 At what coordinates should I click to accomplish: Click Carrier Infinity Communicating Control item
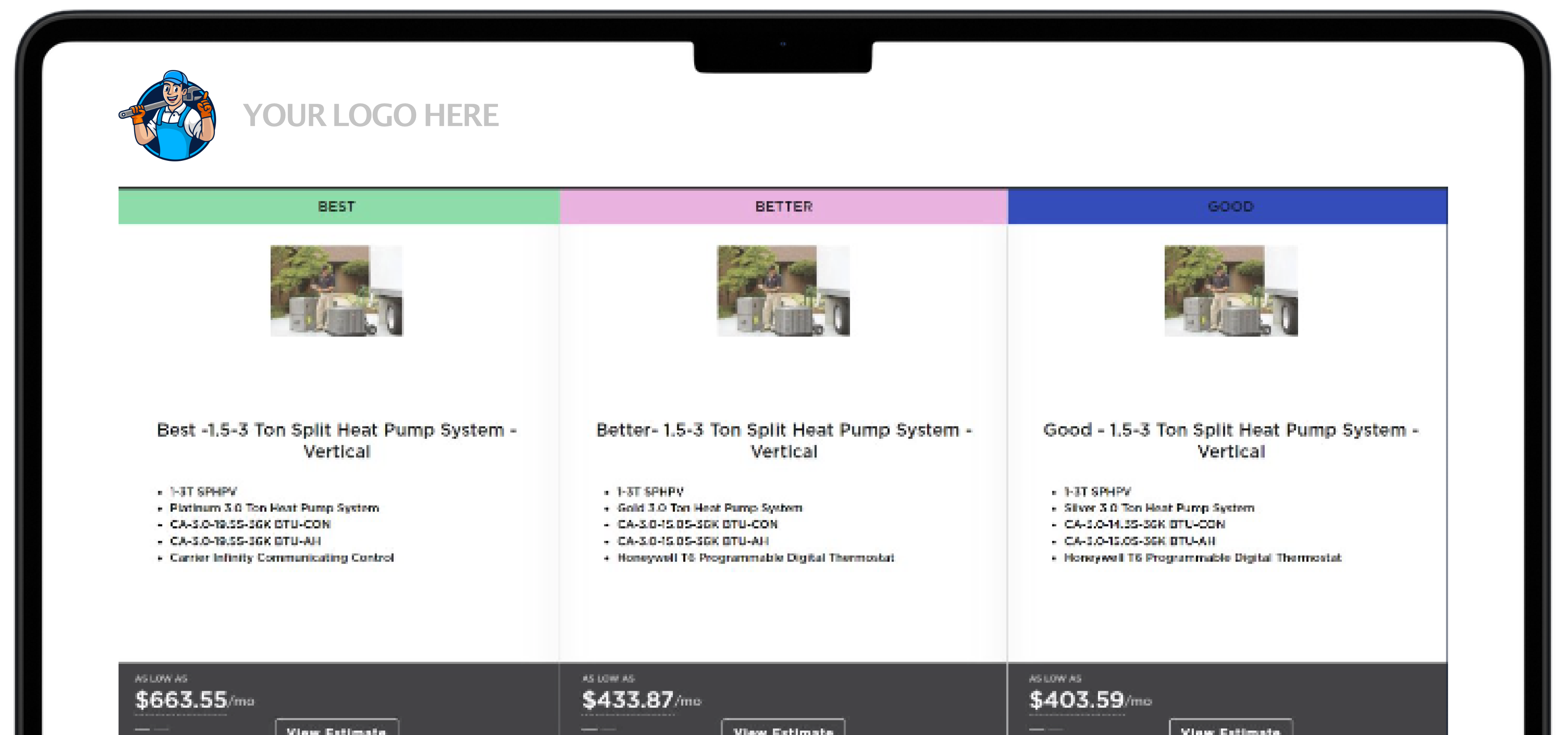(x=282, y=558)
